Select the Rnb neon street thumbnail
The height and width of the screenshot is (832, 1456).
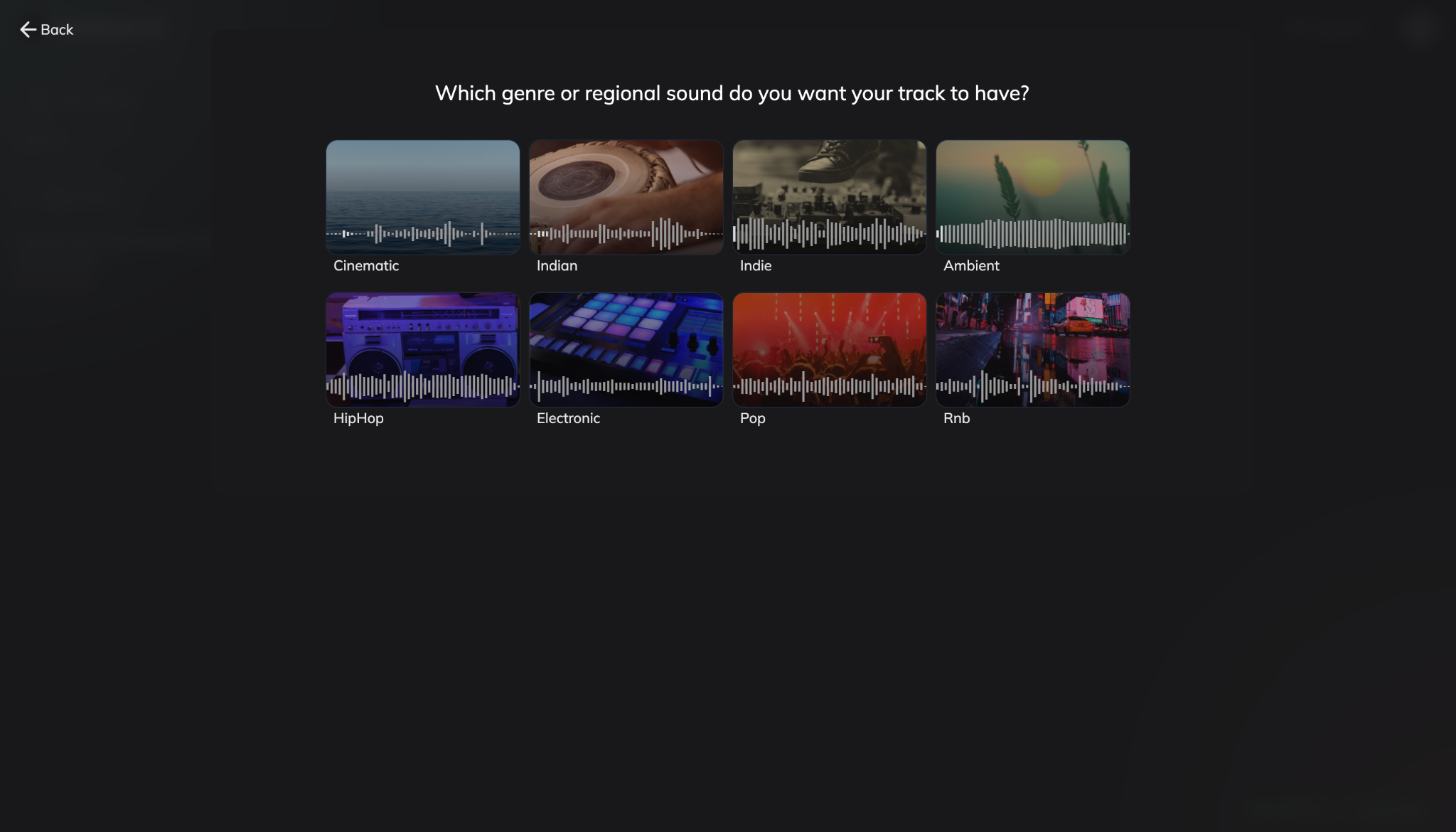pyautogui.click(x=1033, y=350)
